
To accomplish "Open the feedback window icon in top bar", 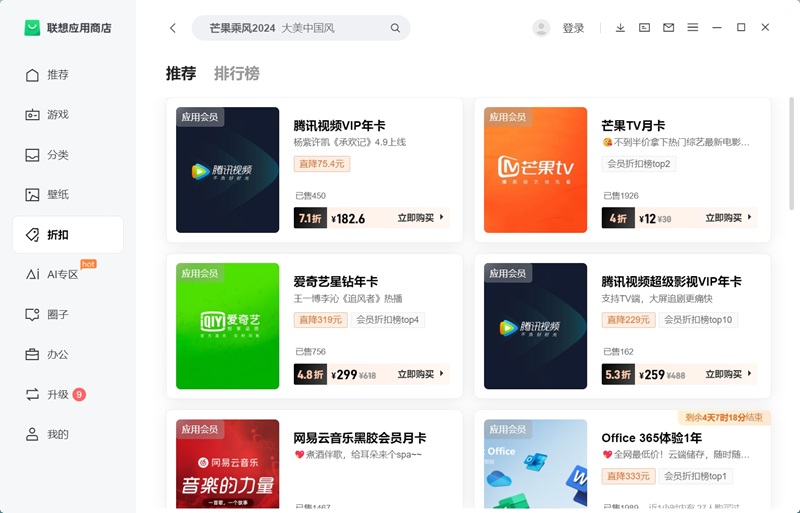I will [x=644, y=28].
